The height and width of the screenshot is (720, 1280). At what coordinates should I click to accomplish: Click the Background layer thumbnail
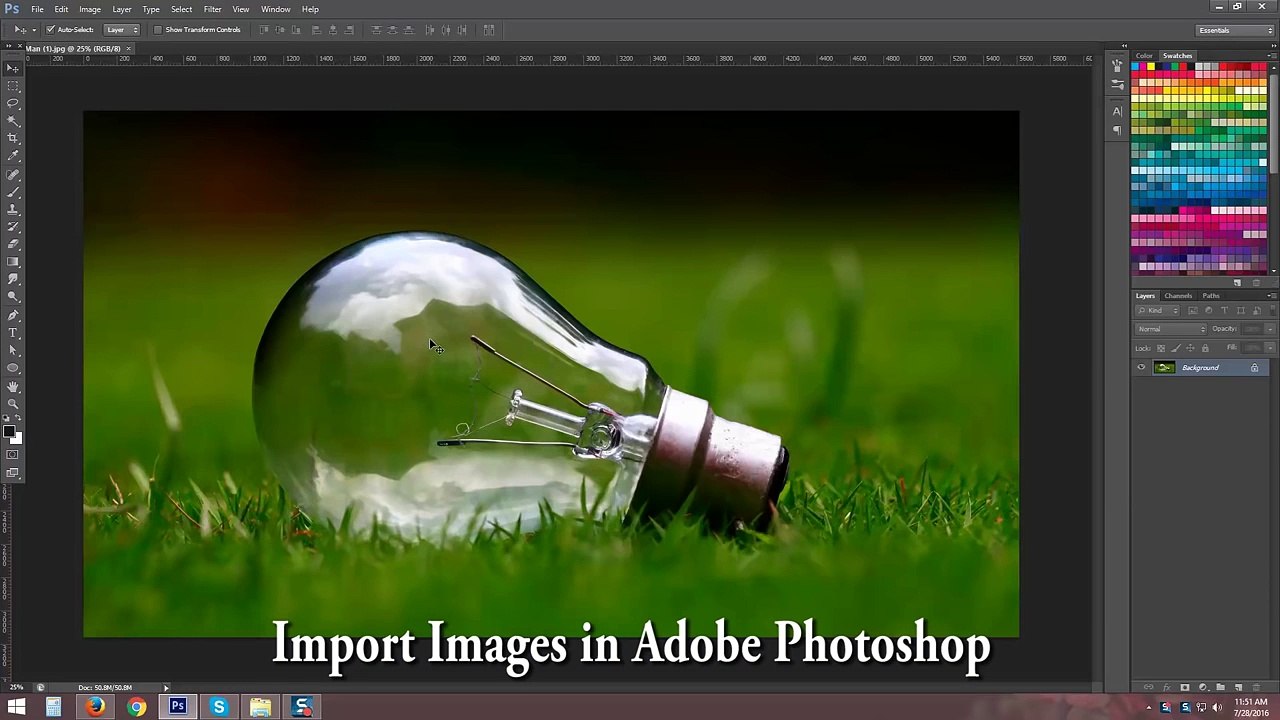click(1164, 368)
